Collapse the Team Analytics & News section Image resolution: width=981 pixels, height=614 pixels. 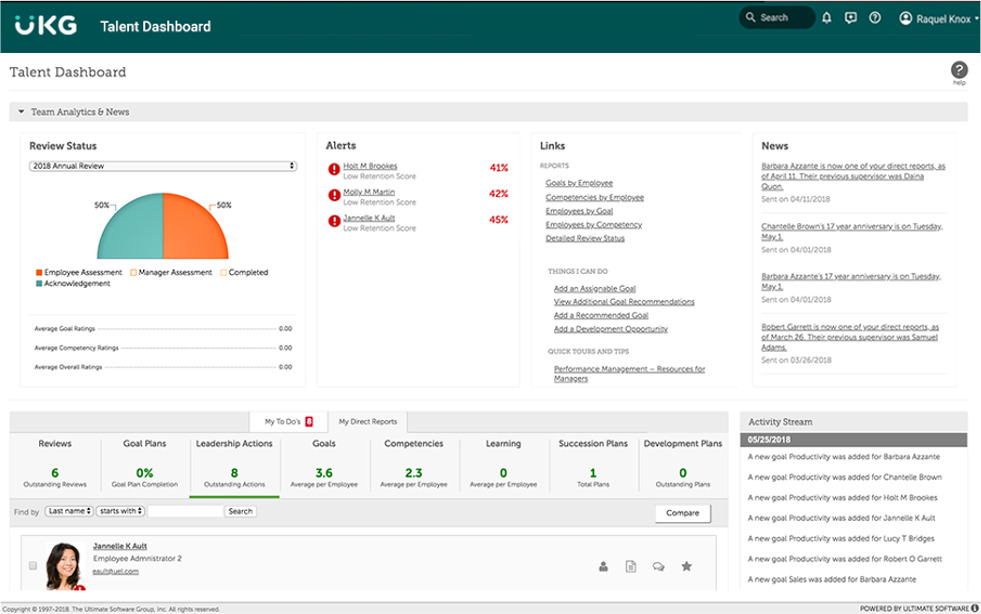22,111
